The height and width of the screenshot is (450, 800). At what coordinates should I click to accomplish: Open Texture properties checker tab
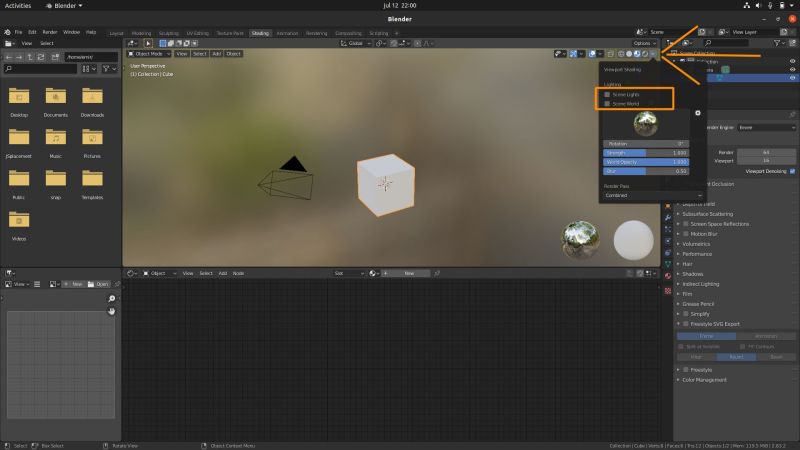tap(668, 291)
